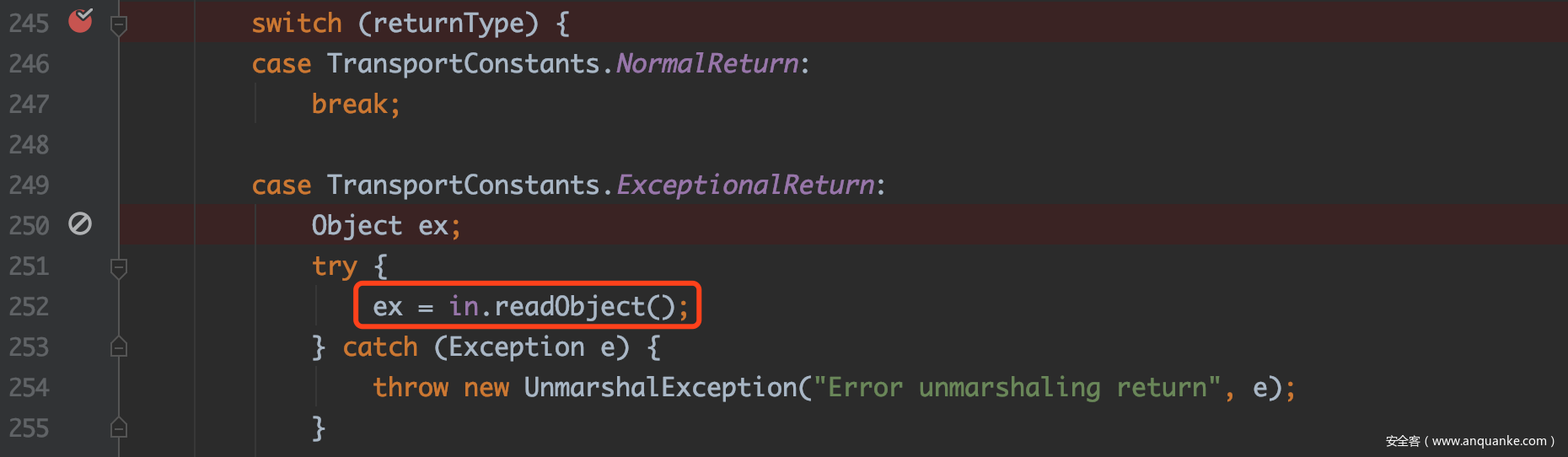1568x457 pixels.
Task: Click the NormalReturn constant
Action: [707, 64]
